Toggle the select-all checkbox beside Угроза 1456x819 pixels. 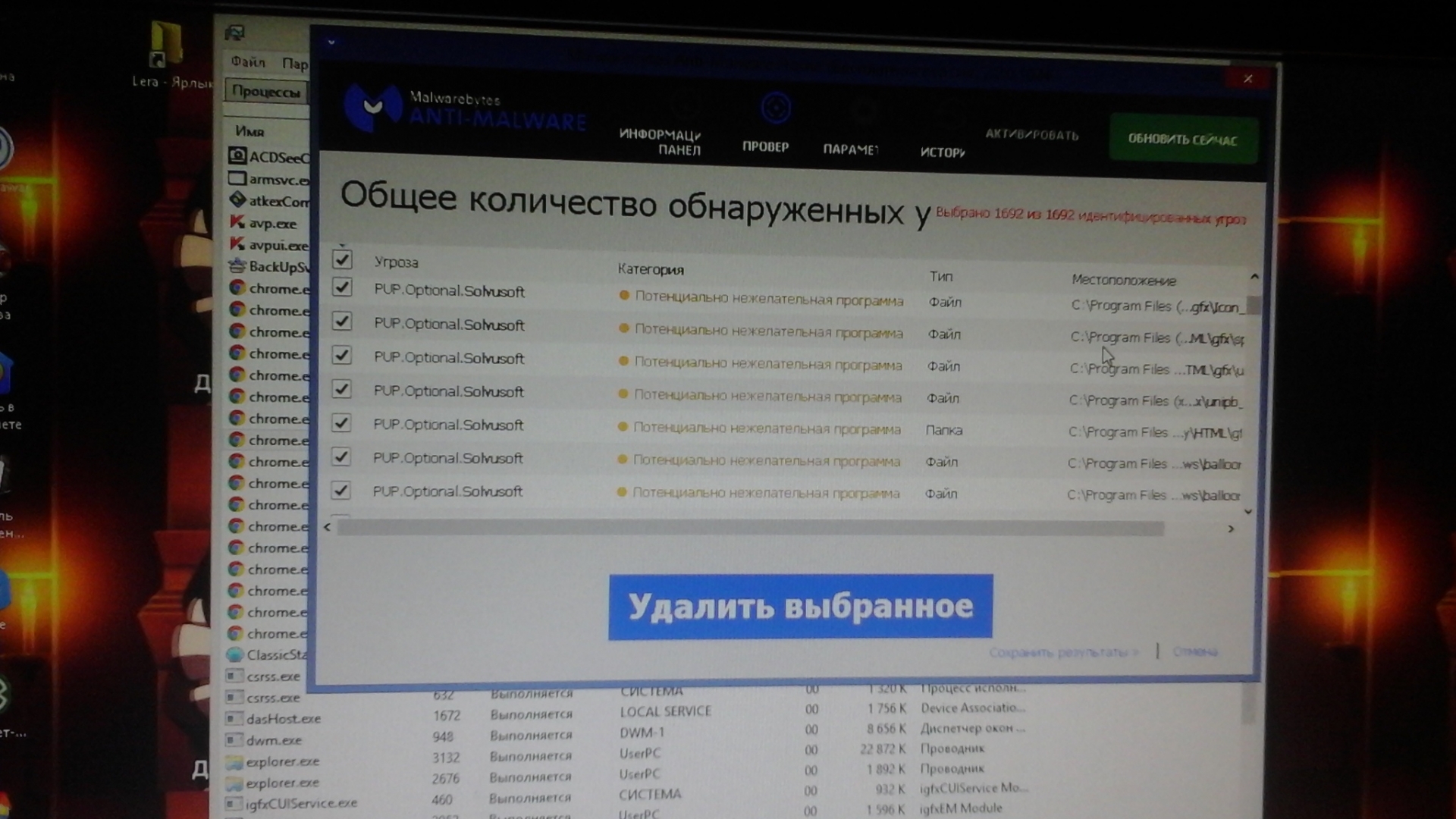342,260
